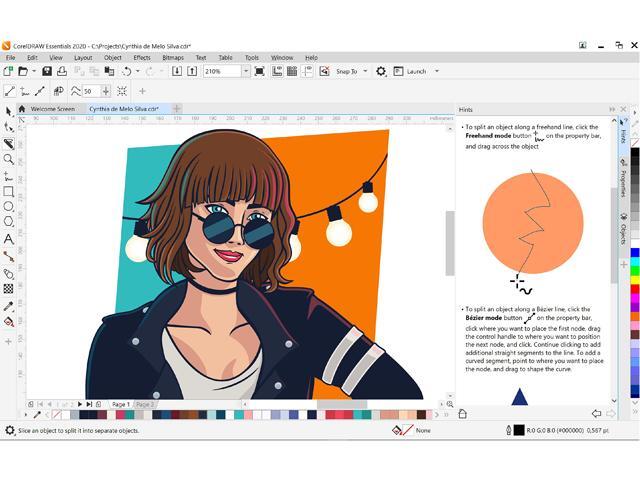Show more palette colors with right arrow

pos(437,415)
